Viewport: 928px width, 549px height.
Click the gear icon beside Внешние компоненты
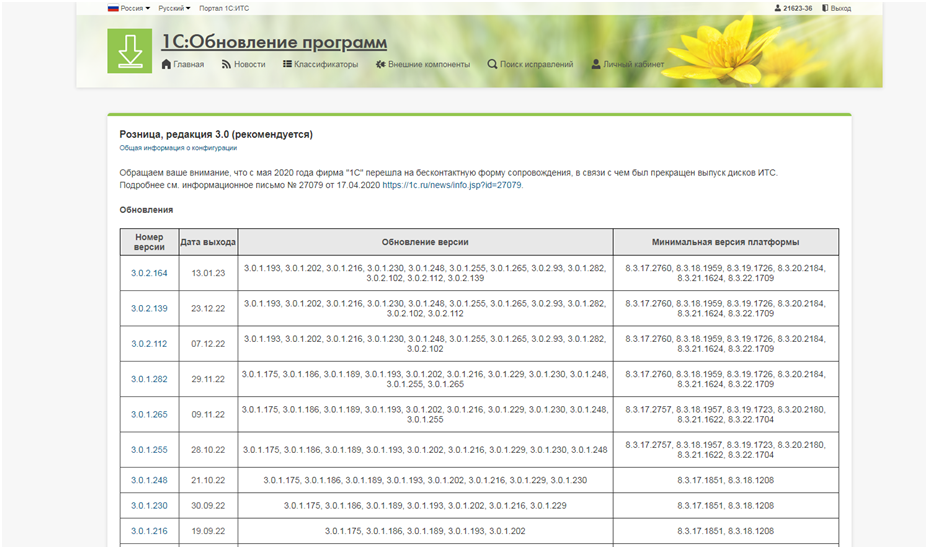pos(381,64)
